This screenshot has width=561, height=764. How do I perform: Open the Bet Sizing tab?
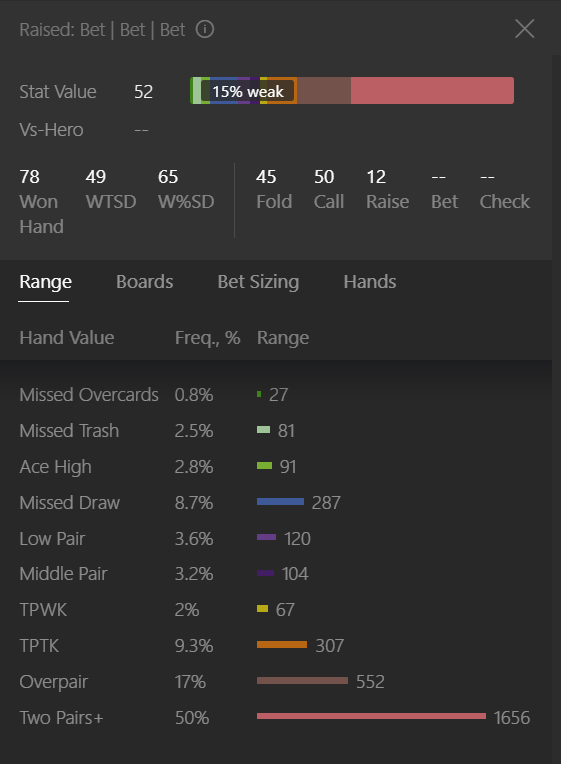[258, 282]
